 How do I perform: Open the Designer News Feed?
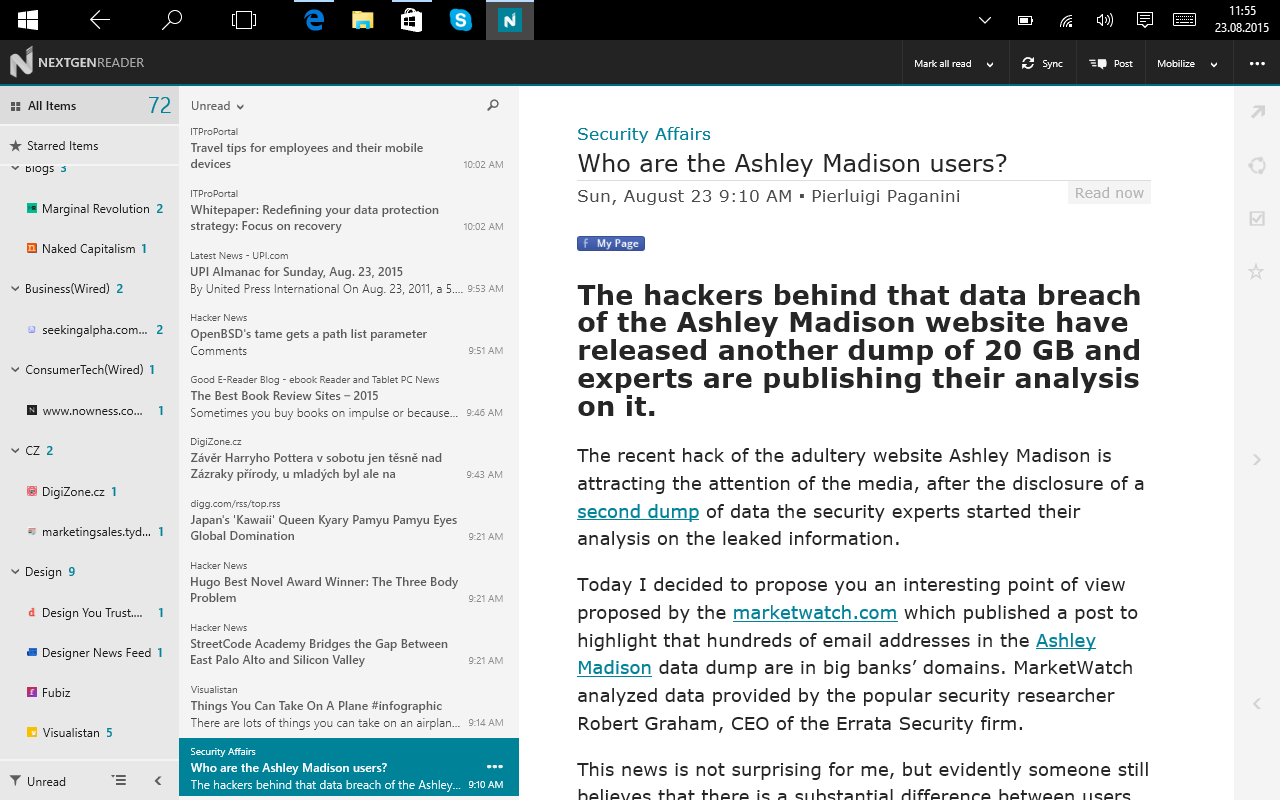95,653
